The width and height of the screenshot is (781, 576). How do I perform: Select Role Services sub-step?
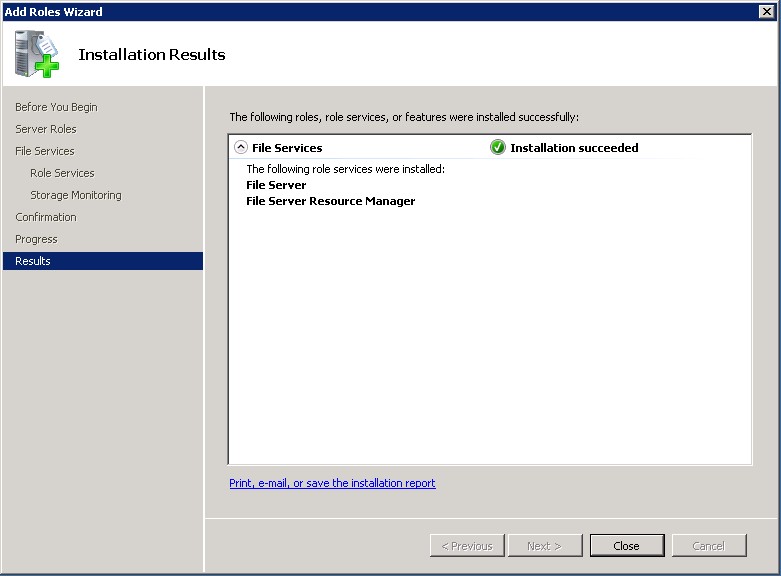point(62,173)
